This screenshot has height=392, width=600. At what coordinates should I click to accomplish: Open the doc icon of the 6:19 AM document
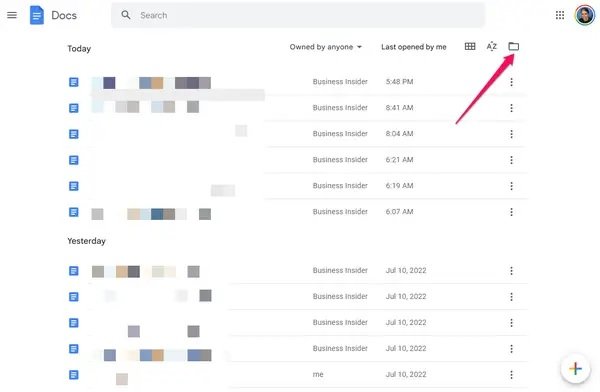(x=74, y=186)
